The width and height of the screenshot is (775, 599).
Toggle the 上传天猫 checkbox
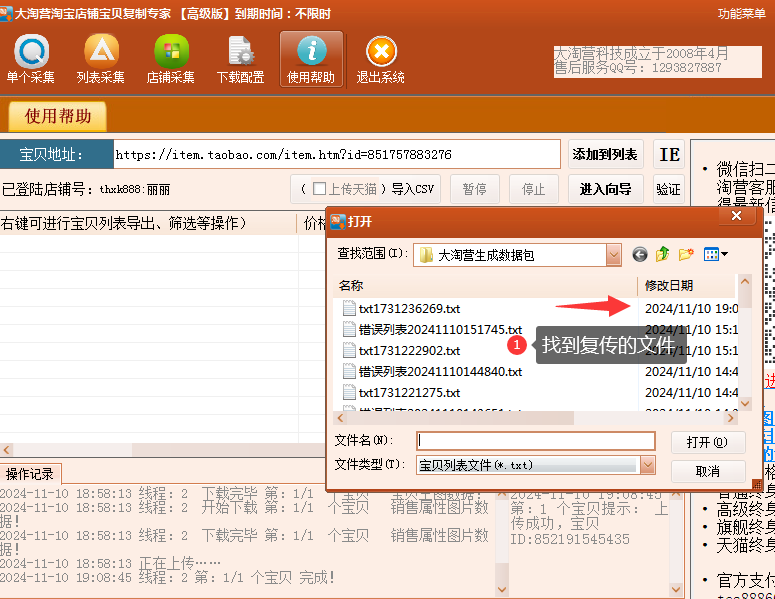click(319, 189)
